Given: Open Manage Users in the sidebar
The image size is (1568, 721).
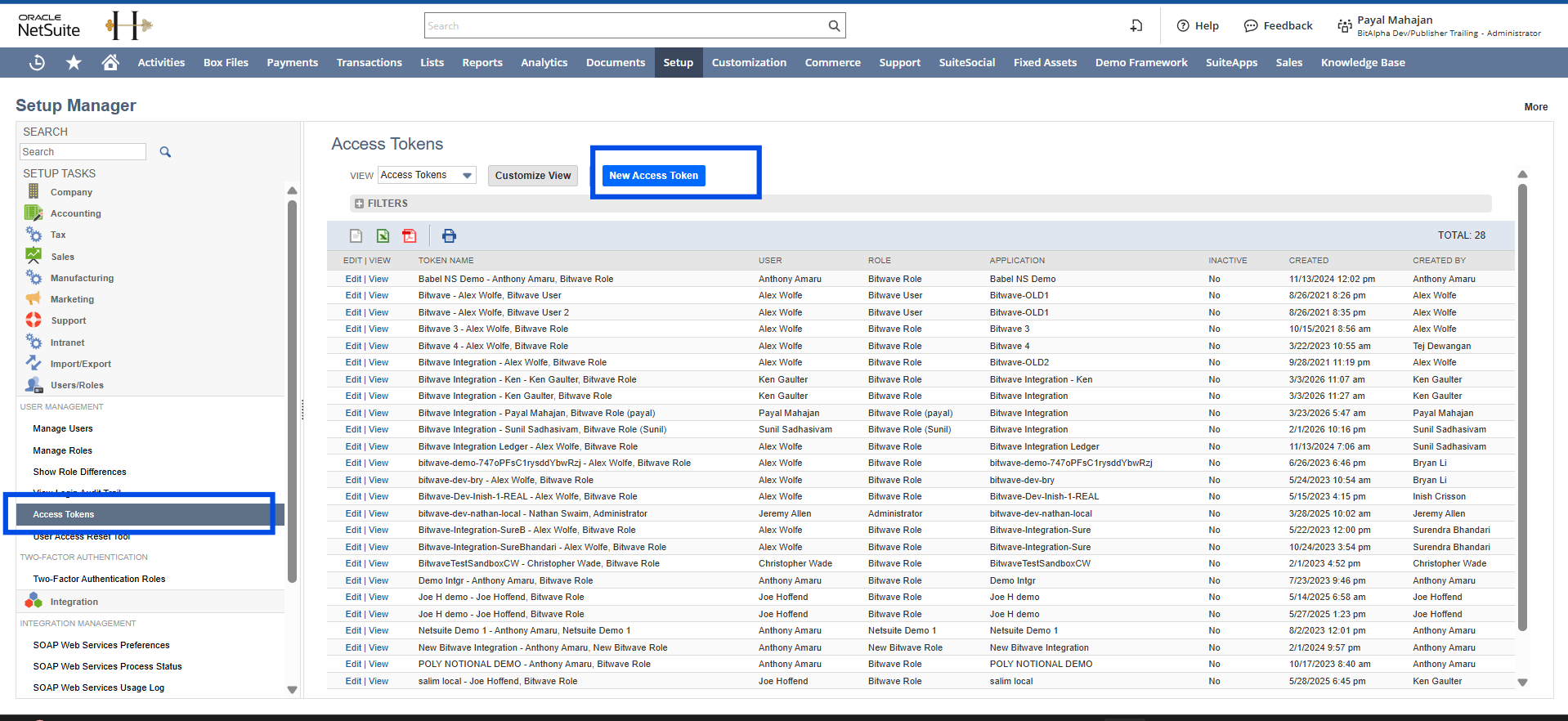Looking at the screenshot, I should [x=63, y=428].
